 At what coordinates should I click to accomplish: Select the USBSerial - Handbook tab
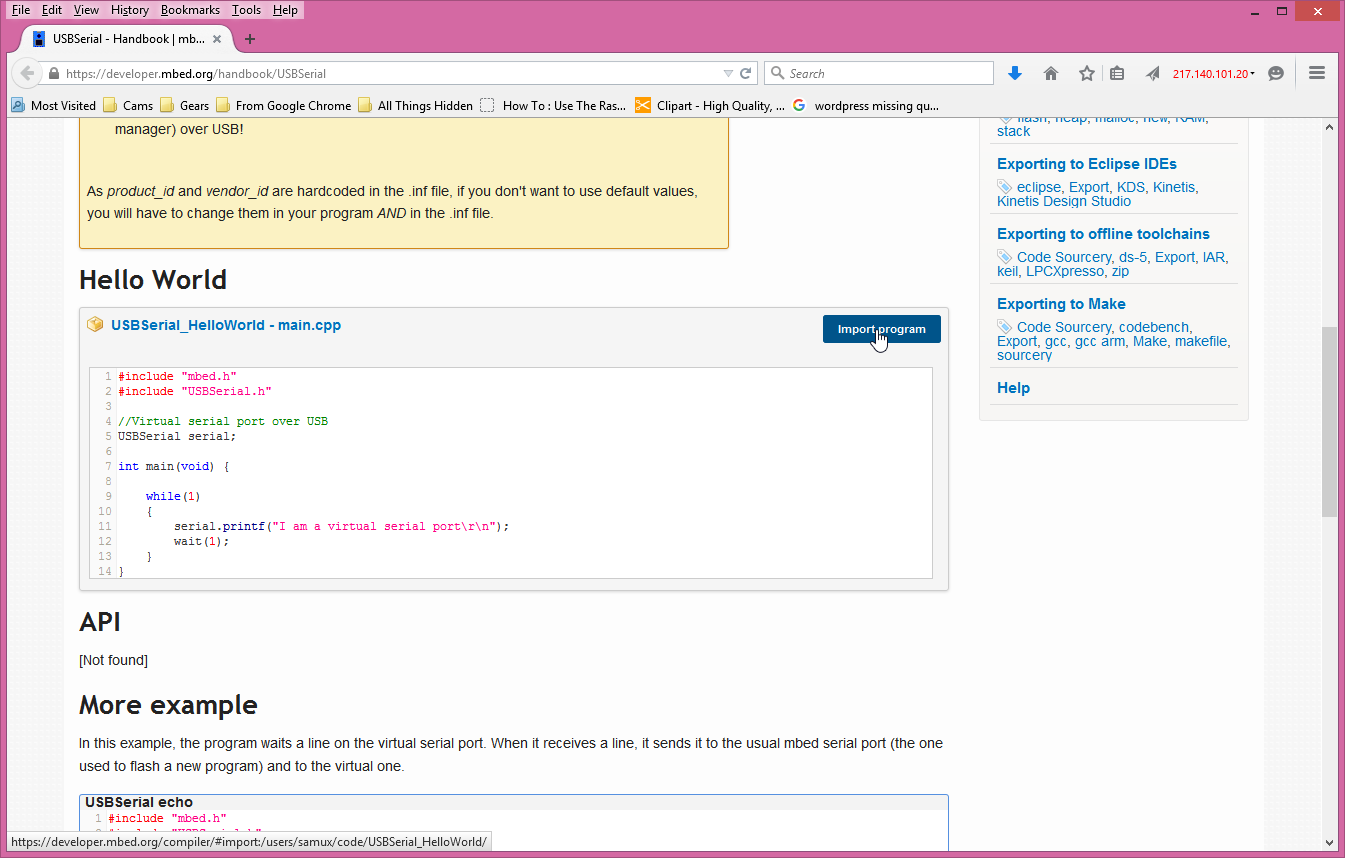tap(128, 39)
